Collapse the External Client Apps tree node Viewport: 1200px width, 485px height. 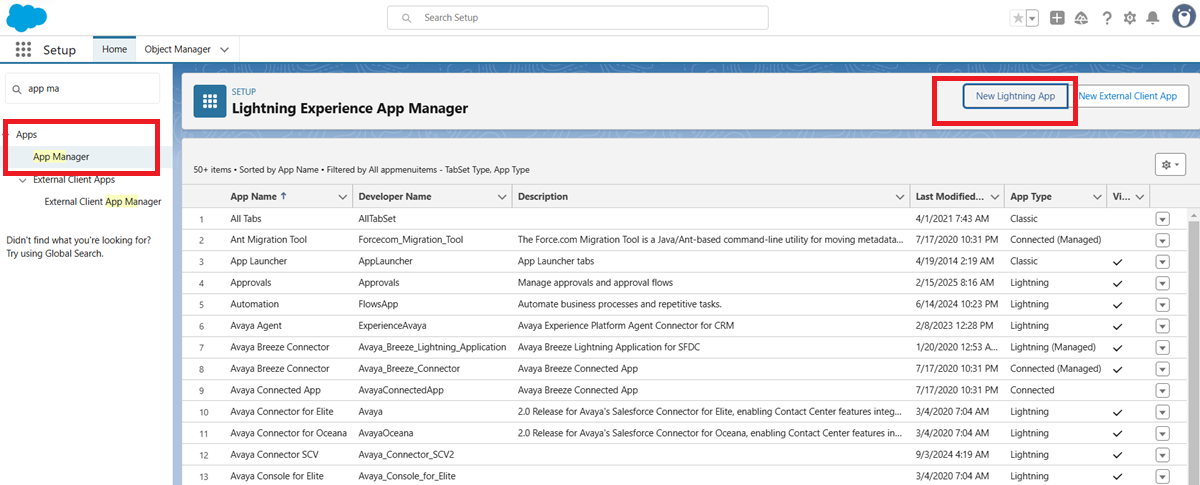(23, 180)
